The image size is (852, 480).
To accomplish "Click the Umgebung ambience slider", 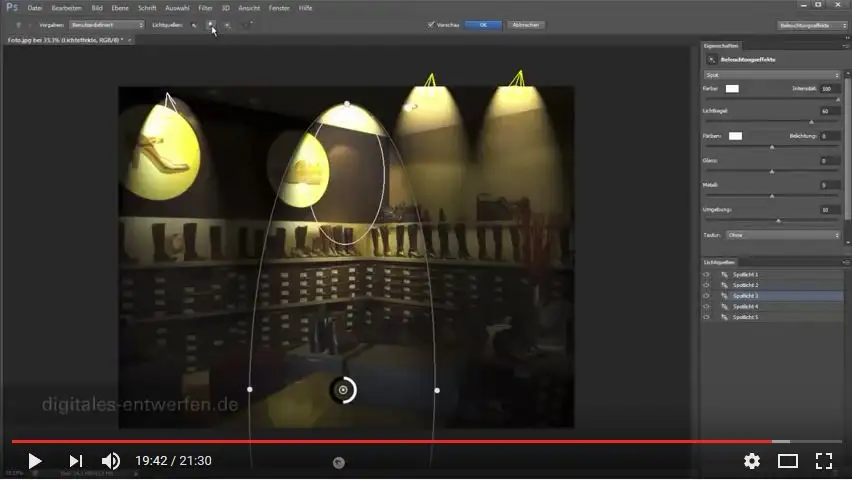I will (x=772, y=221).
